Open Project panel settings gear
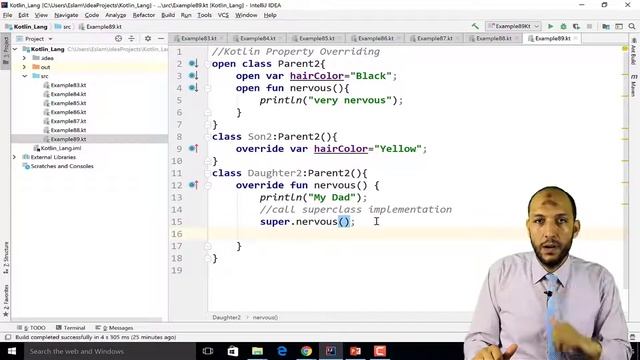This screenshot has height=360, width=640. point(148,38)
